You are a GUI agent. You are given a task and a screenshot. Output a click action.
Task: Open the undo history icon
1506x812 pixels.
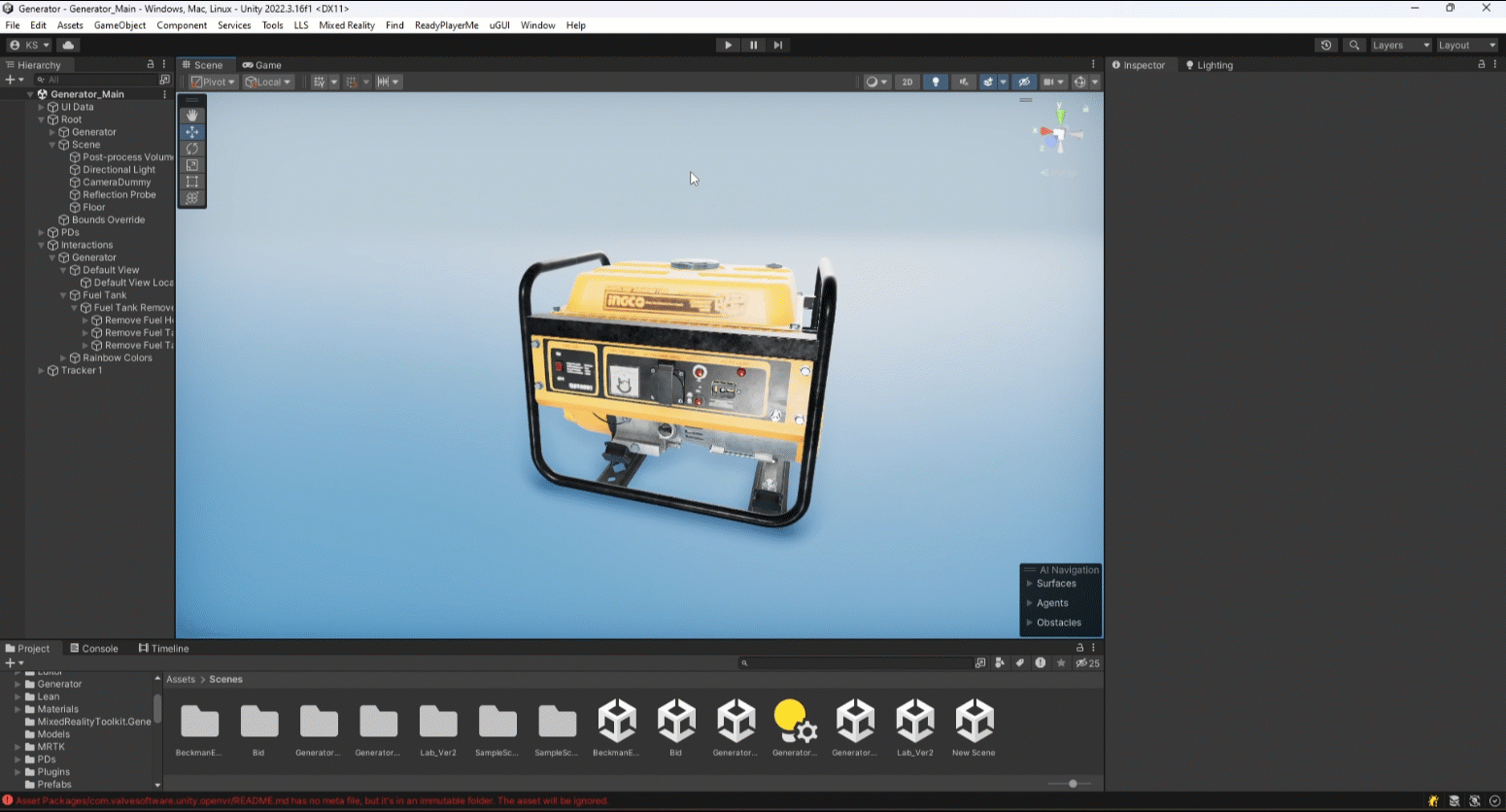coord(1326,45)
